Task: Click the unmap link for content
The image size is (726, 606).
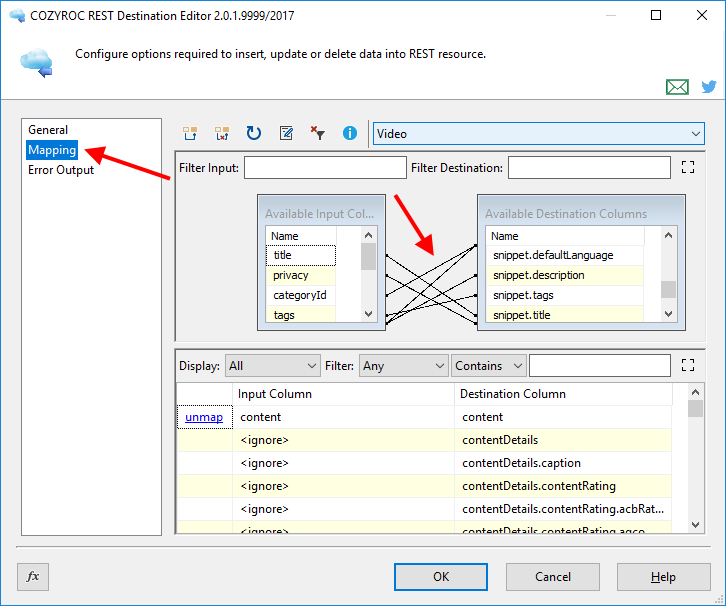Action: (x=204, y=417)
